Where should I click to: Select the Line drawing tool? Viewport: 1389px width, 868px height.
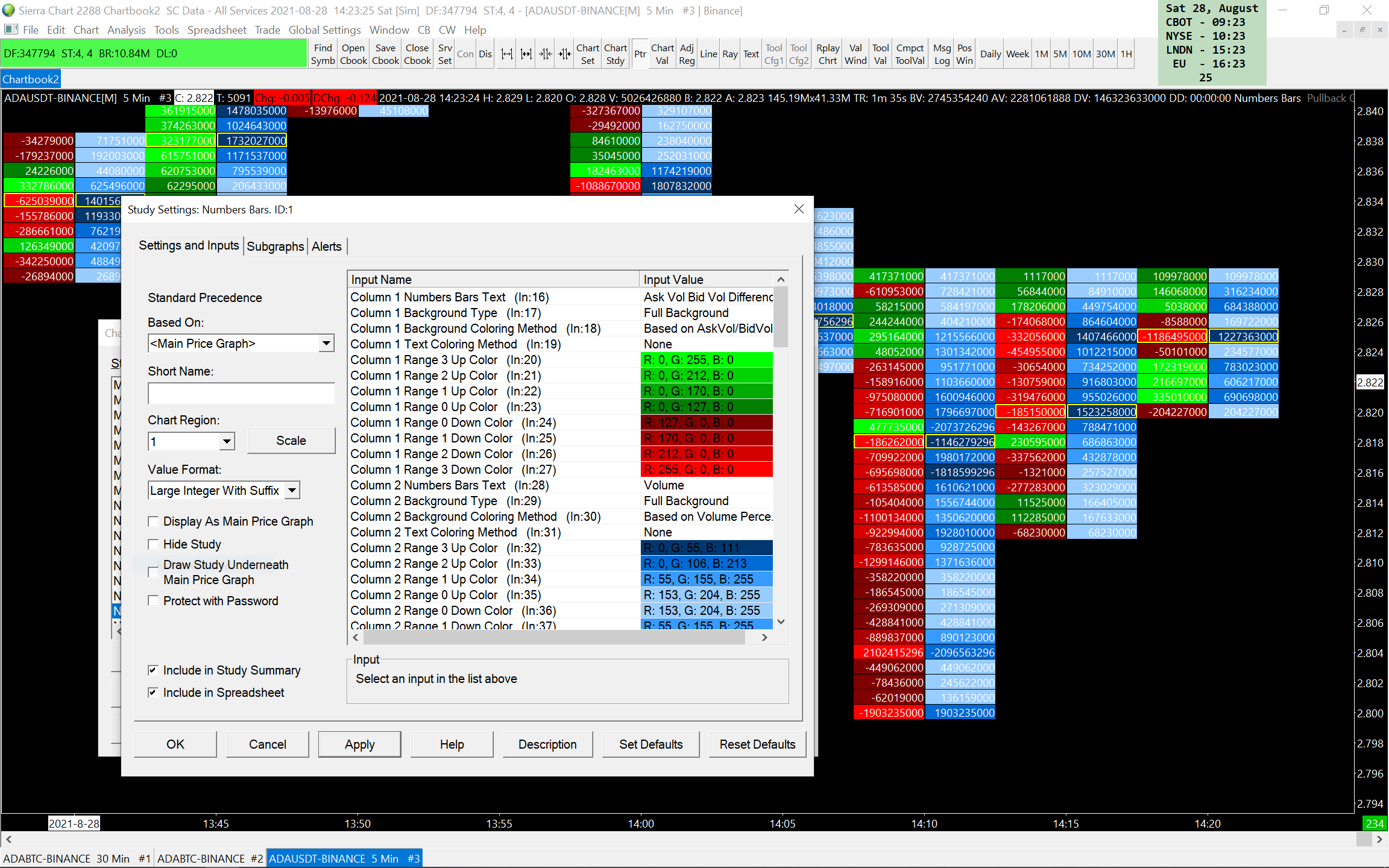(x=708, y=54)
